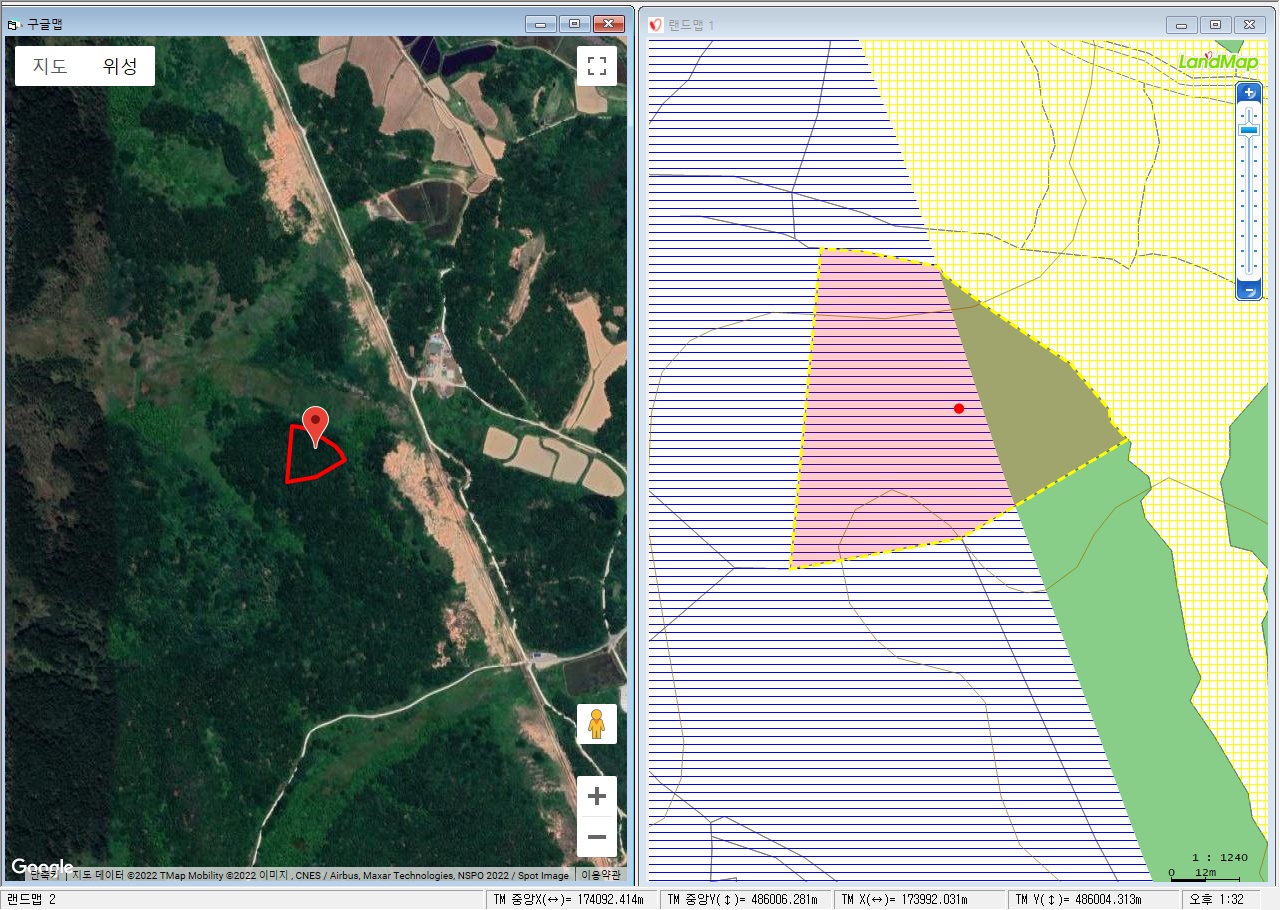This screenshot has width=1280, height=910.
Task: Click the red location pin marker
Action: pos(316,427)
